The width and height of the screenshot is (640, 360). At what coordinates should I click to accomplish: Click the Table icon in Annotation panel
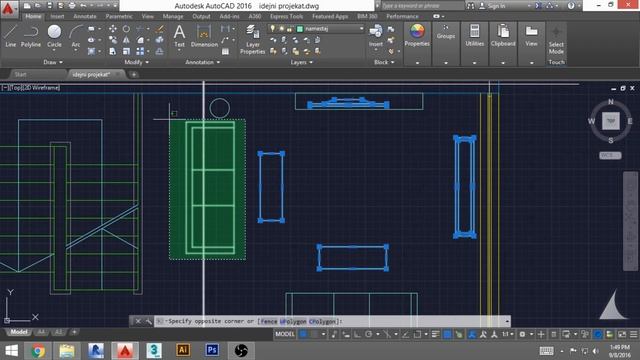click(x=225, y=51)
